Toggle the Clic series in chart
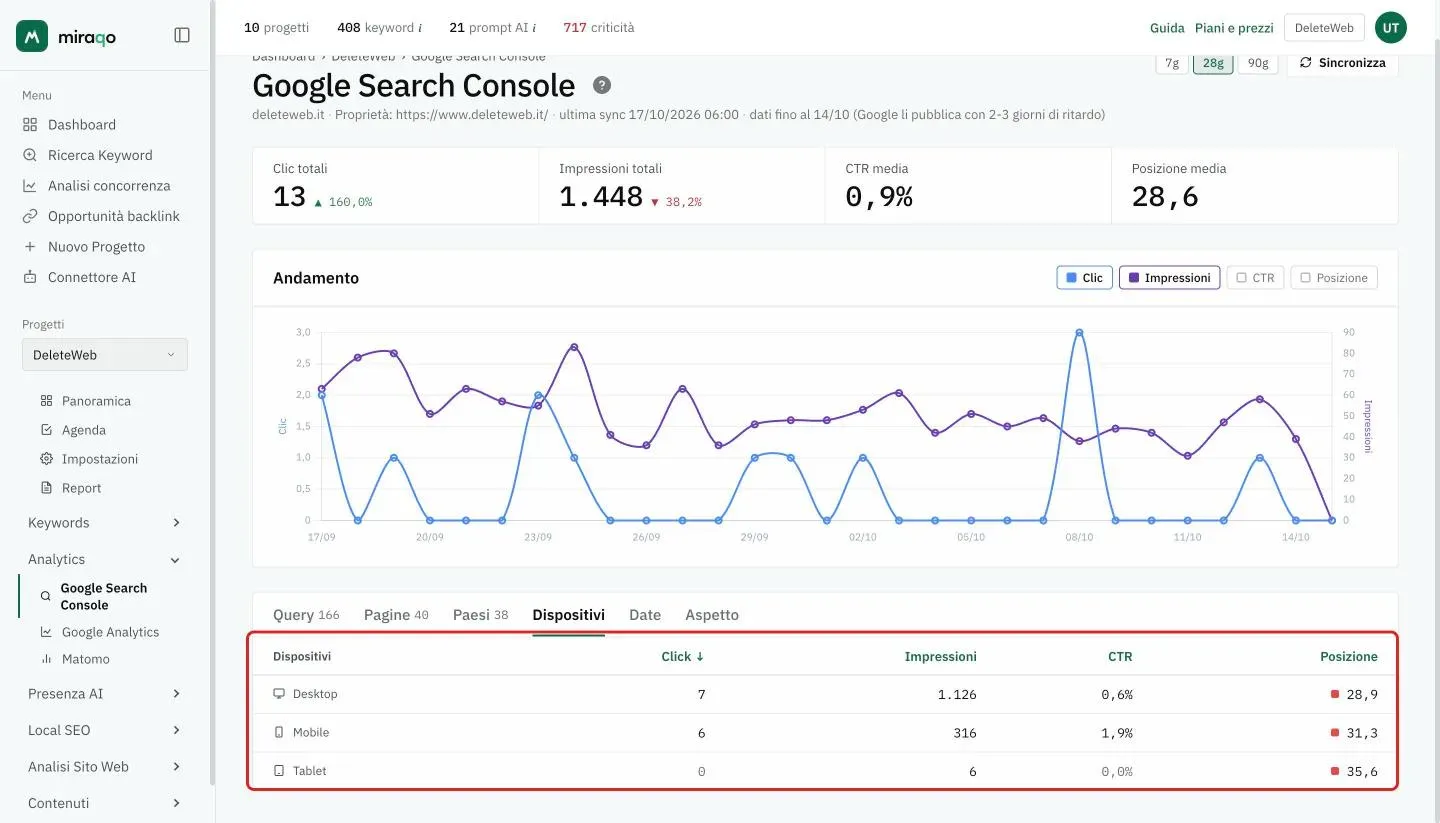Screen dimensions: 1440x823 (x=1085, y=278)
